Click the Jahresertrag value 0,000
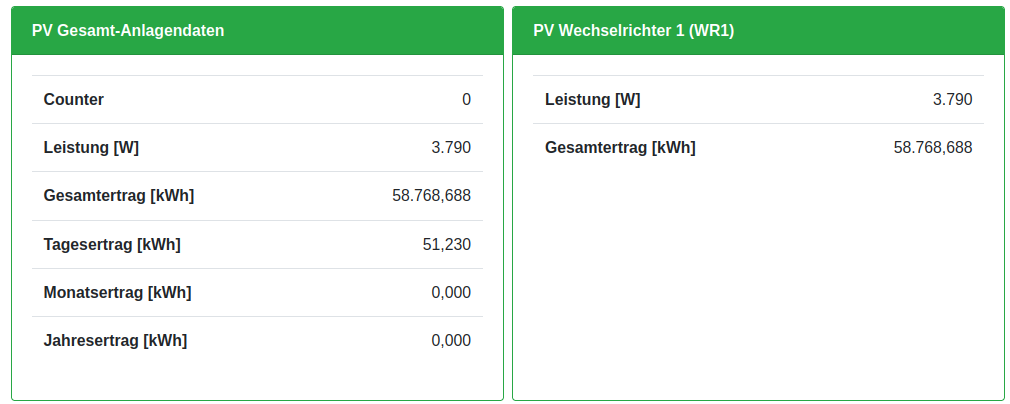Image resolution: width=1010 pixels, height=404 pixels. coord(451,340)
